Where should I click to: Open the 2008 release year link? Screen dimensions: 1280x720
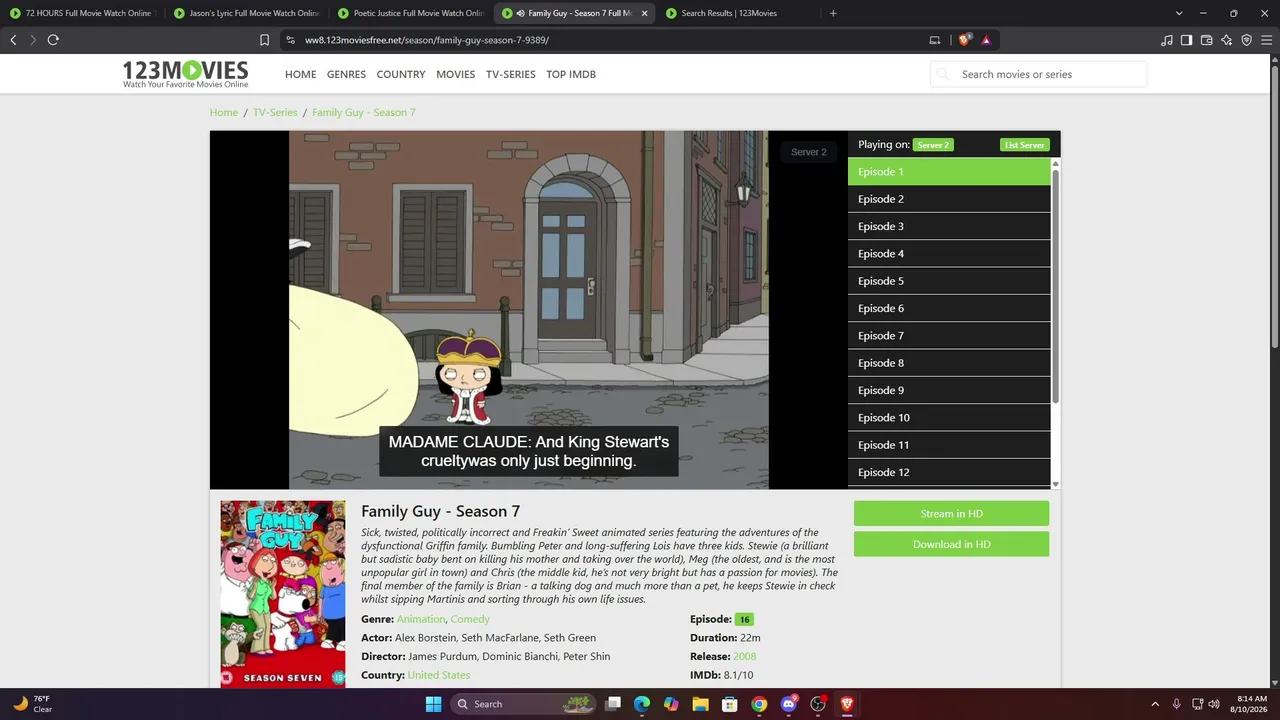point(745,656)
